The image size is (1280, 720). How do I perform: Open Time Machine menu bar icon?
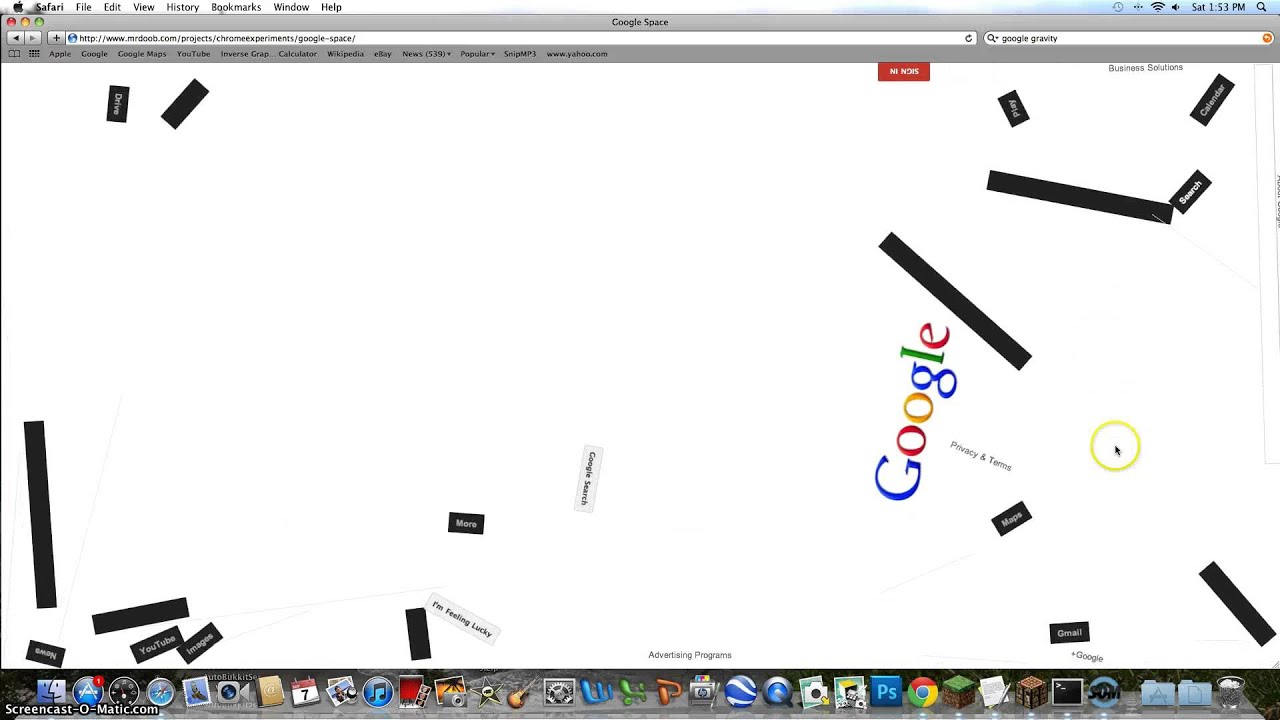[1118, 7]
